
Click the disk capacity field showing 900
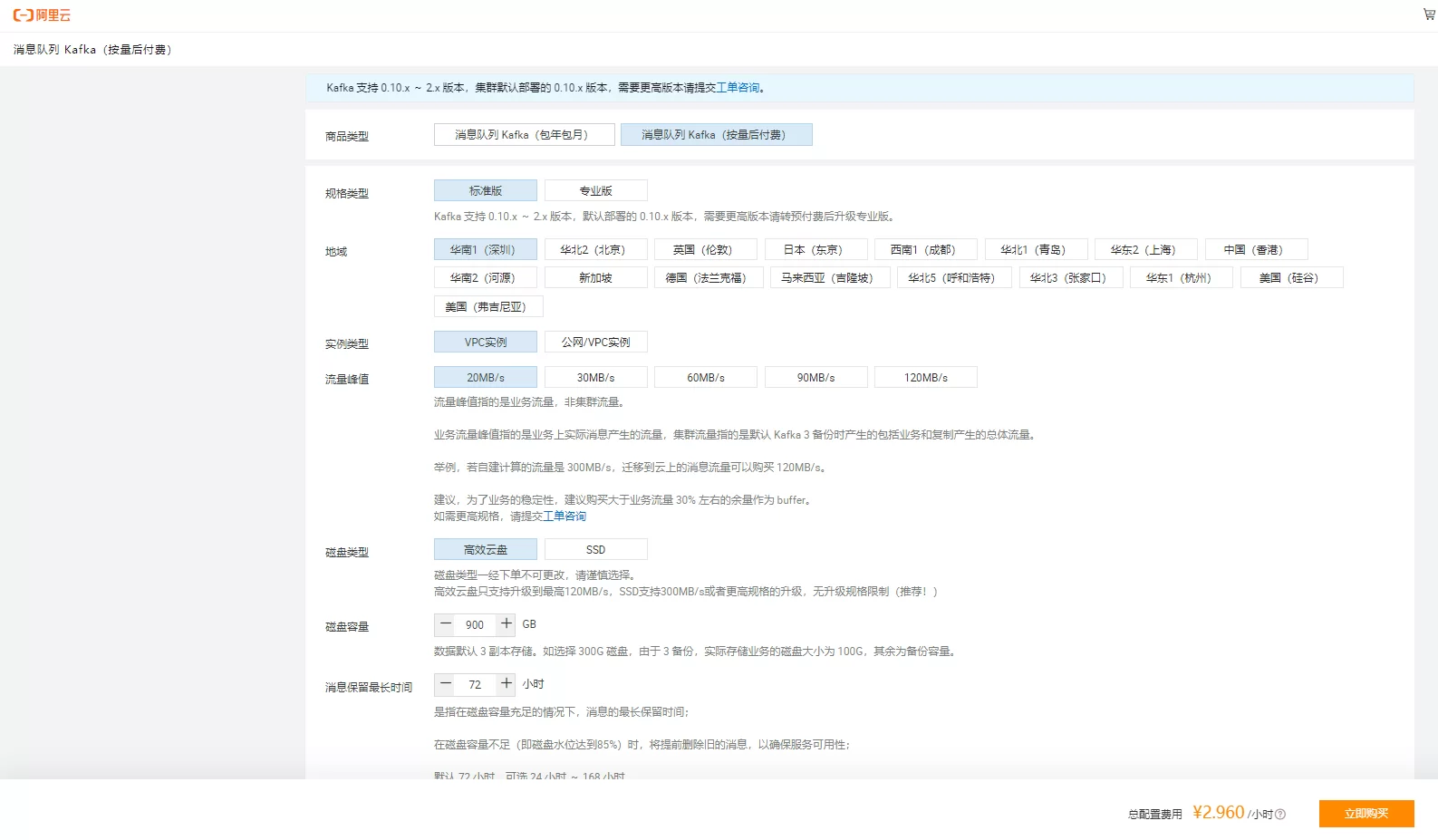point(475,624)
